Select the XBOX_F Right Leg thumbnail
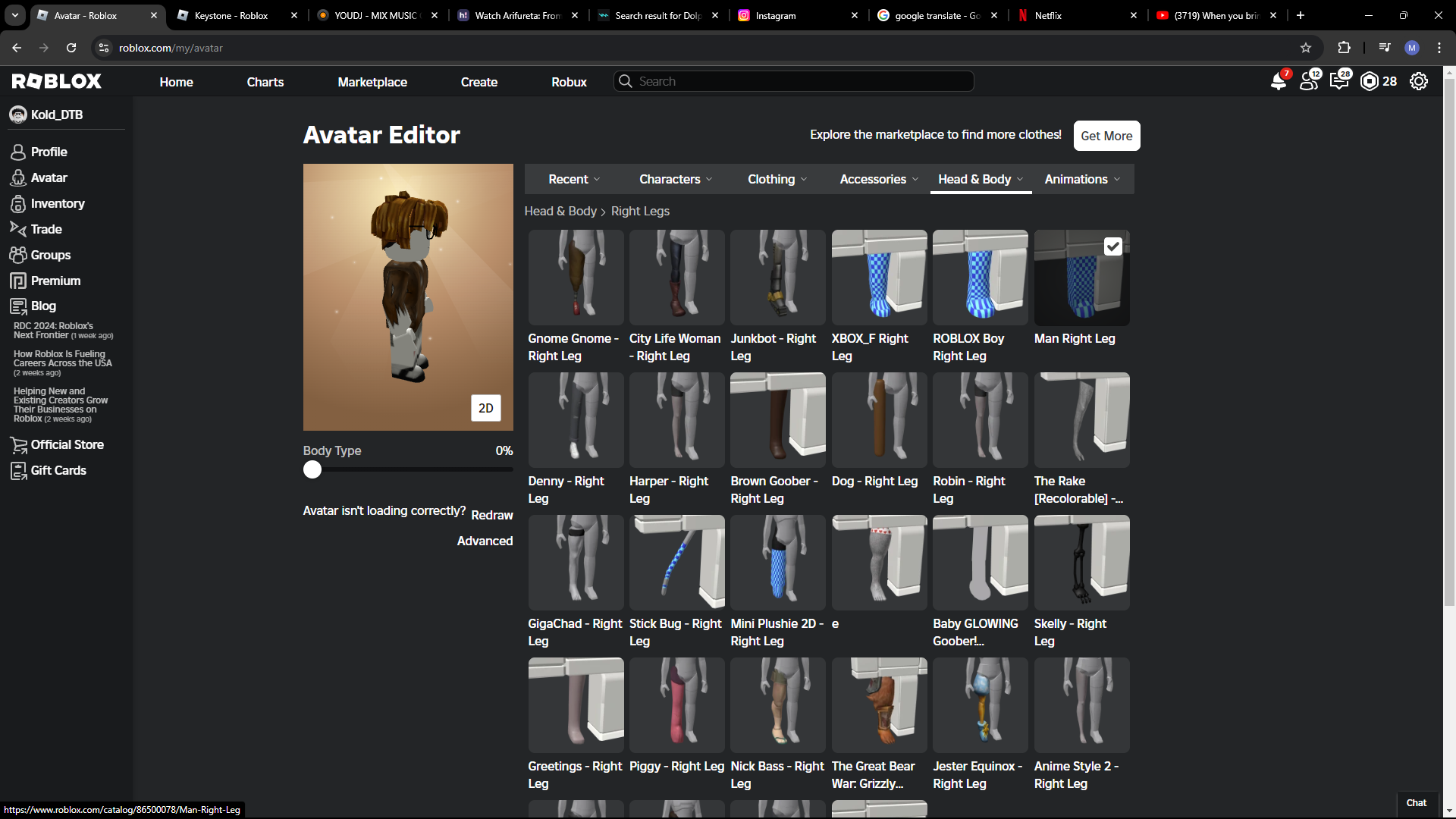 click(x=880, y=278)
